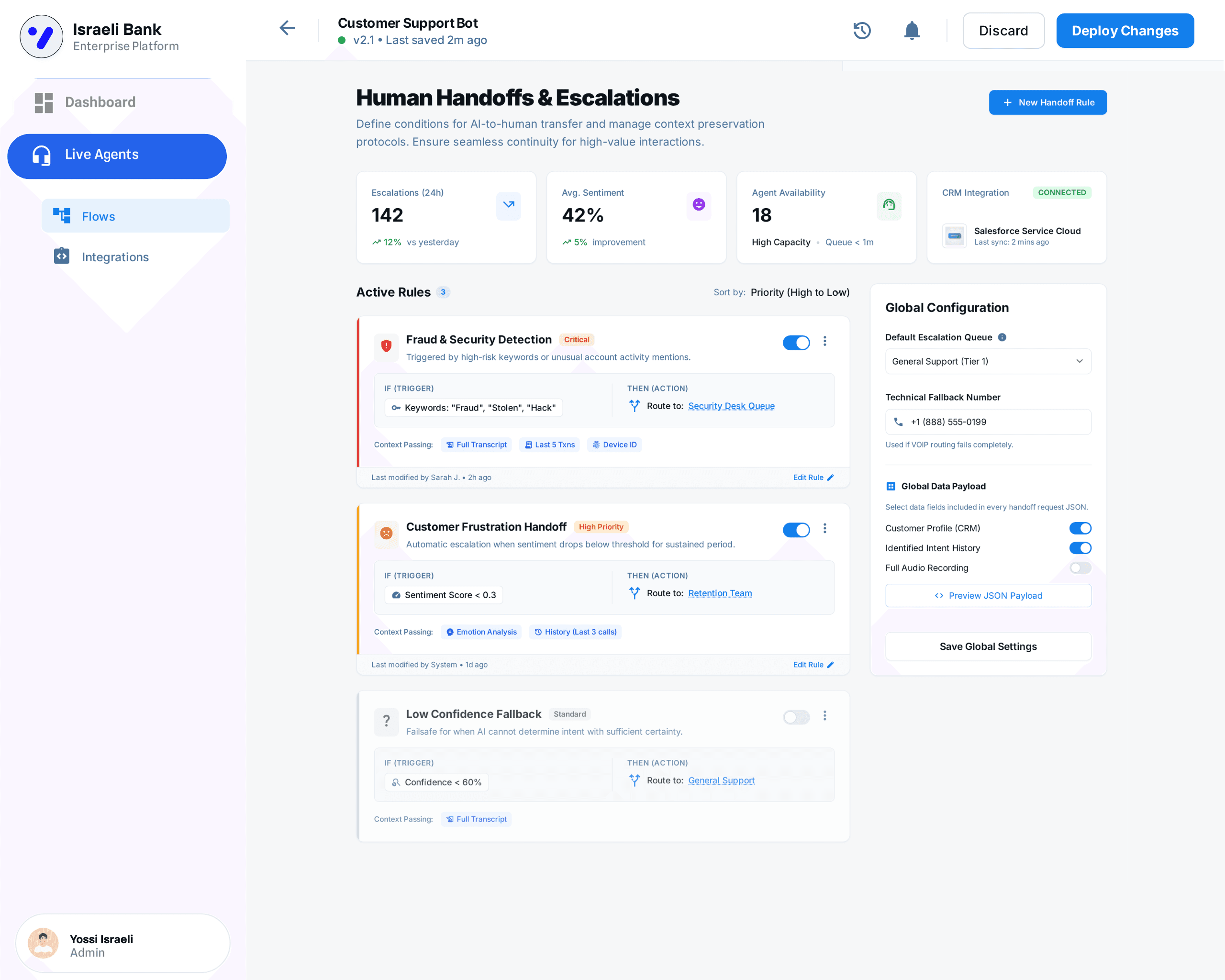Viewport: 1225px width, 980px height.
Task: Open Fraud & Security Detection options menu
Action: (824, 342)
